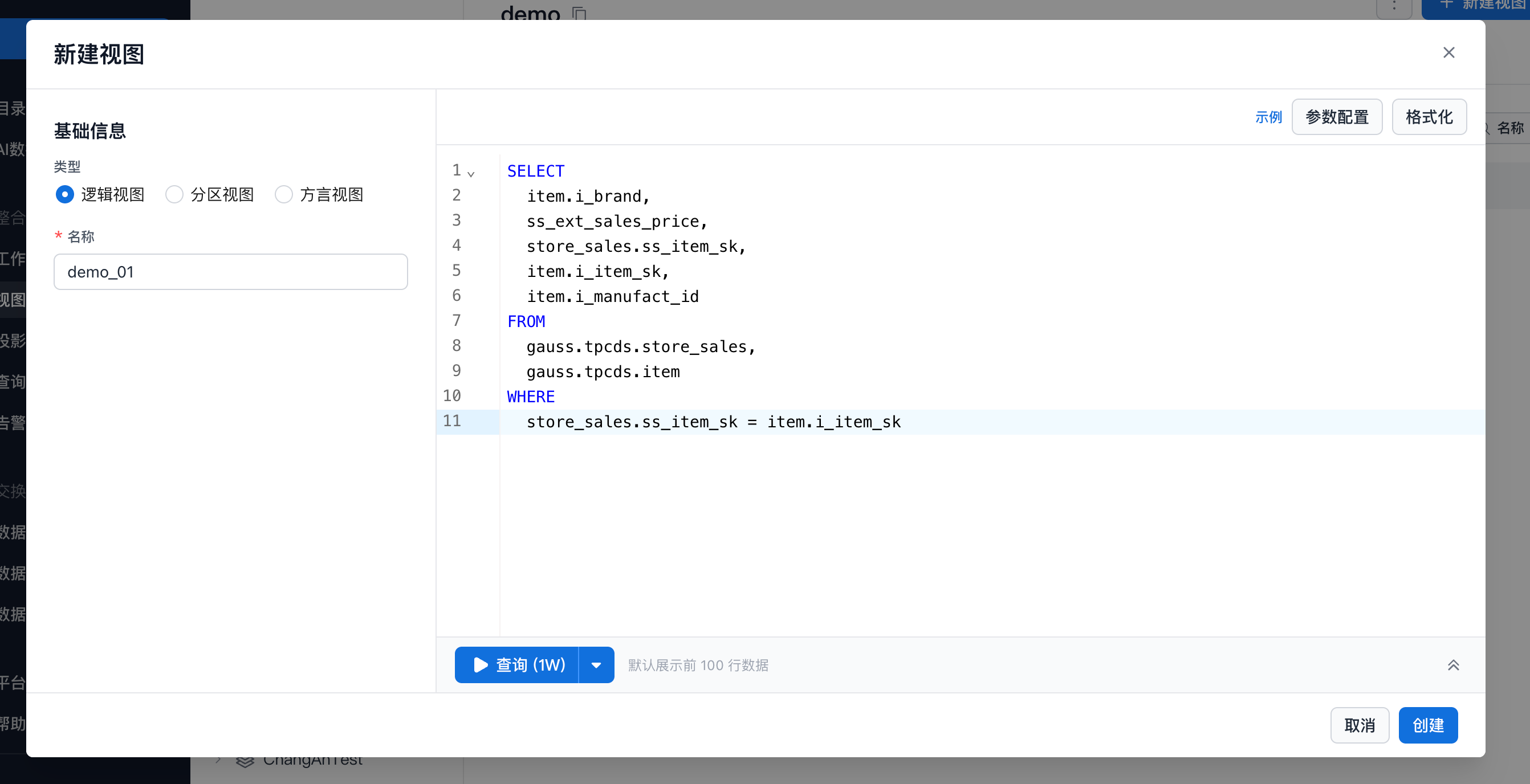Viewport: 1530px width, 784px height.
Task: Select the 逻辑视图 radio option
Action: [65, 195]
